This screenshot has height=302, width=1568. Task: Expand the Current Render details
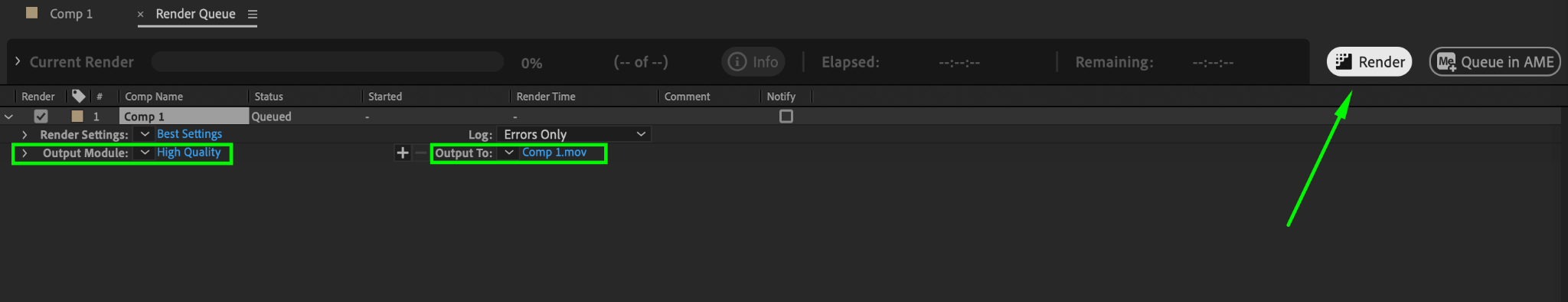pos(18,61)
